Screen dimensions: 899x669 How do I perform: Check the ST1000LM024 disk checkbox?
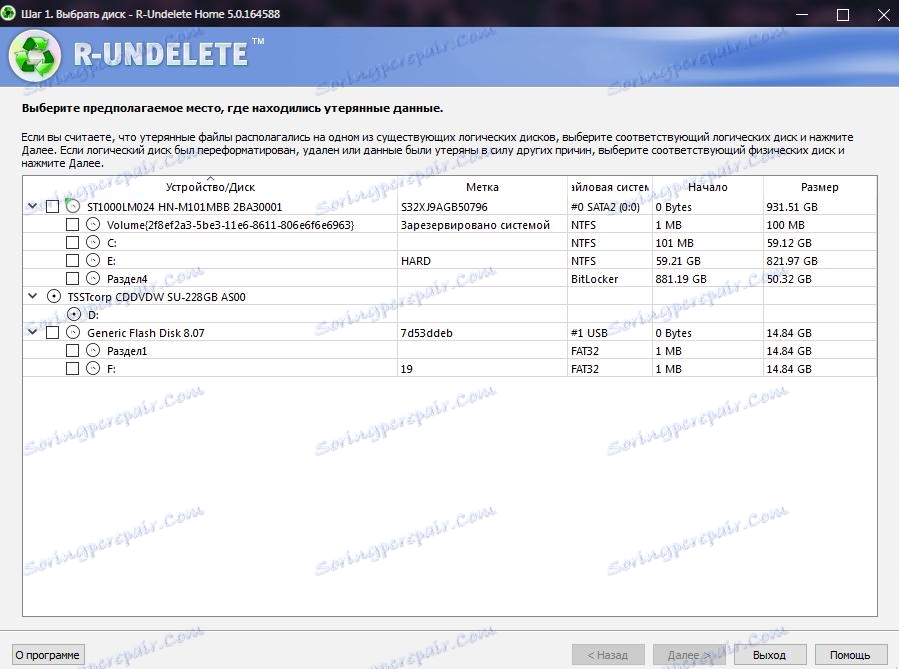click(52, 206)
